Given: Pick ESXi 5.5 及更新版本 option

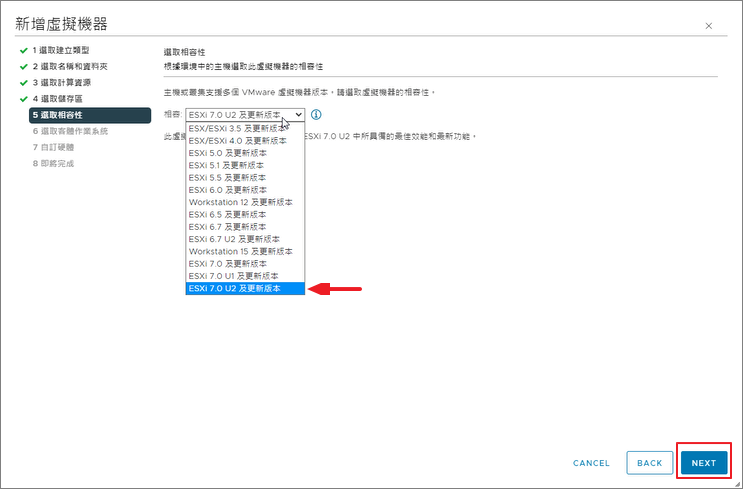Looking at the screenshot, I should (x=245, y=178).
